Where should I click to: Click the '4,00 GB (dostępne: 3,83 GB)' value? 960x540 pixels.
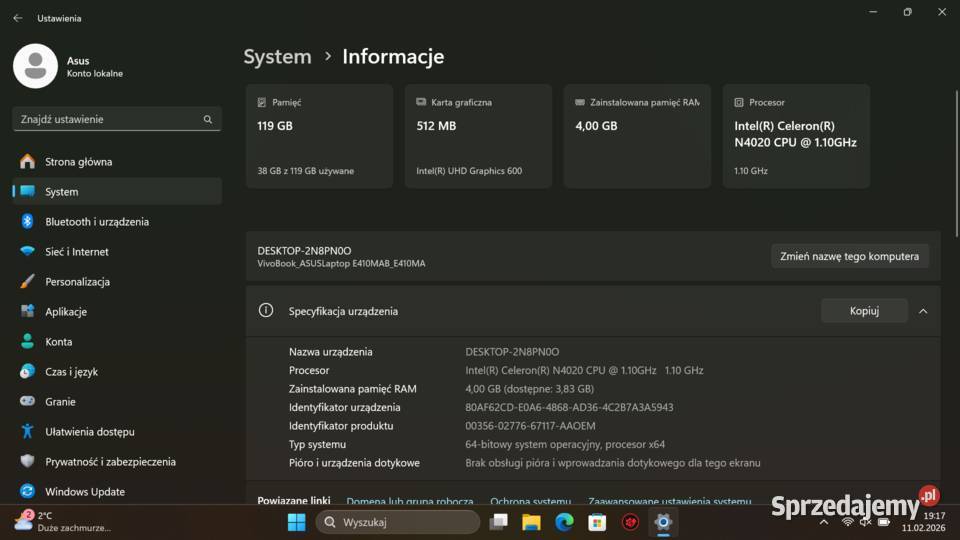pos(529,389)
